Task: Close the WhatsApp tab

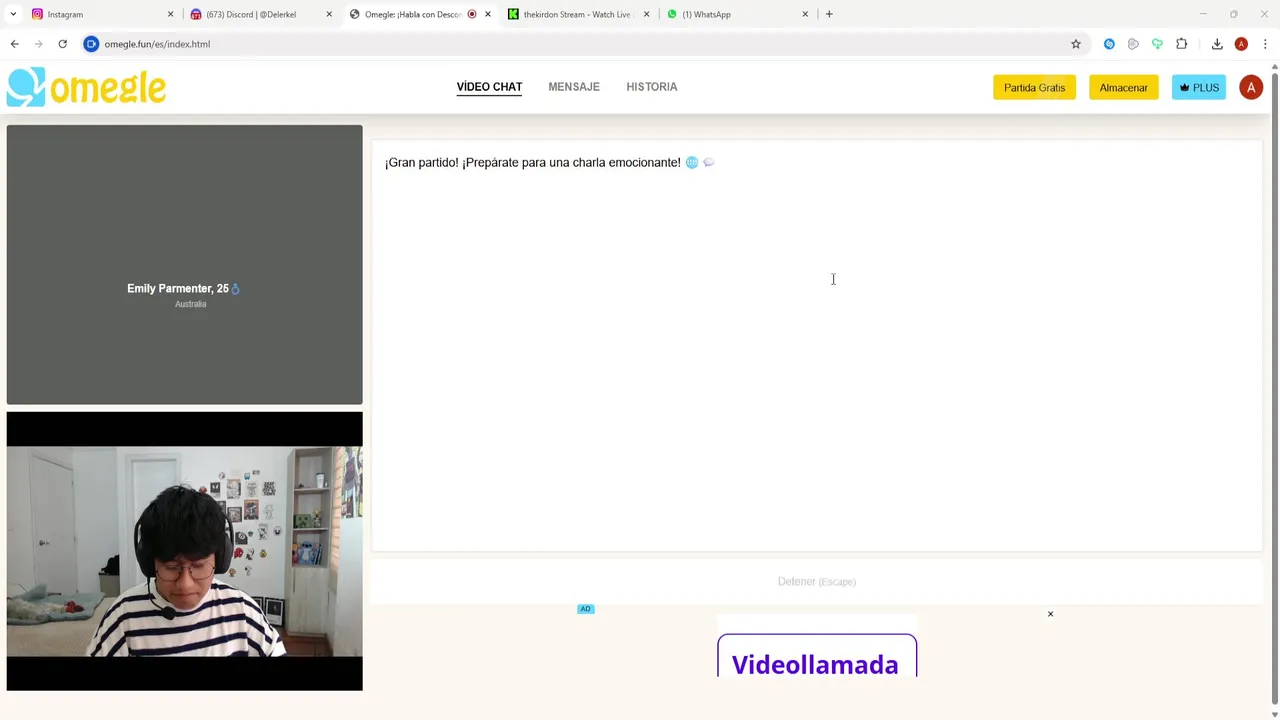Action: click(805, 14)
